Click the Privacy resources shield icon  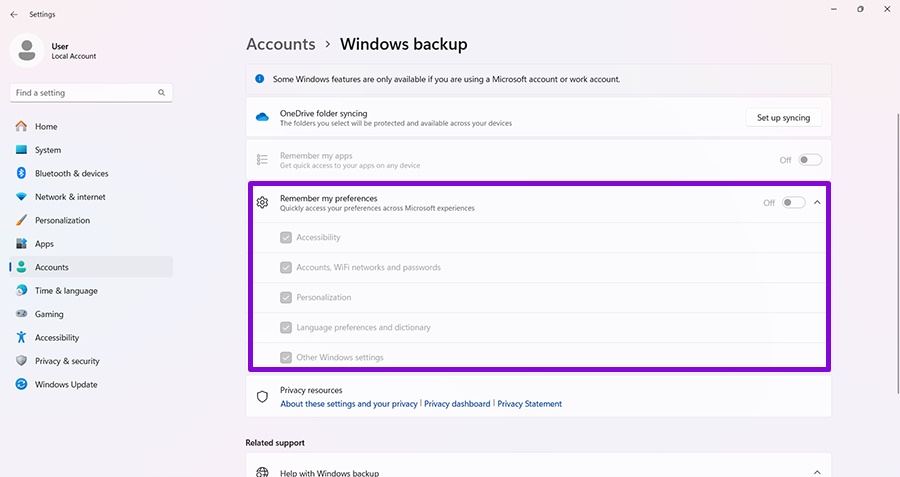coord(262,397)
